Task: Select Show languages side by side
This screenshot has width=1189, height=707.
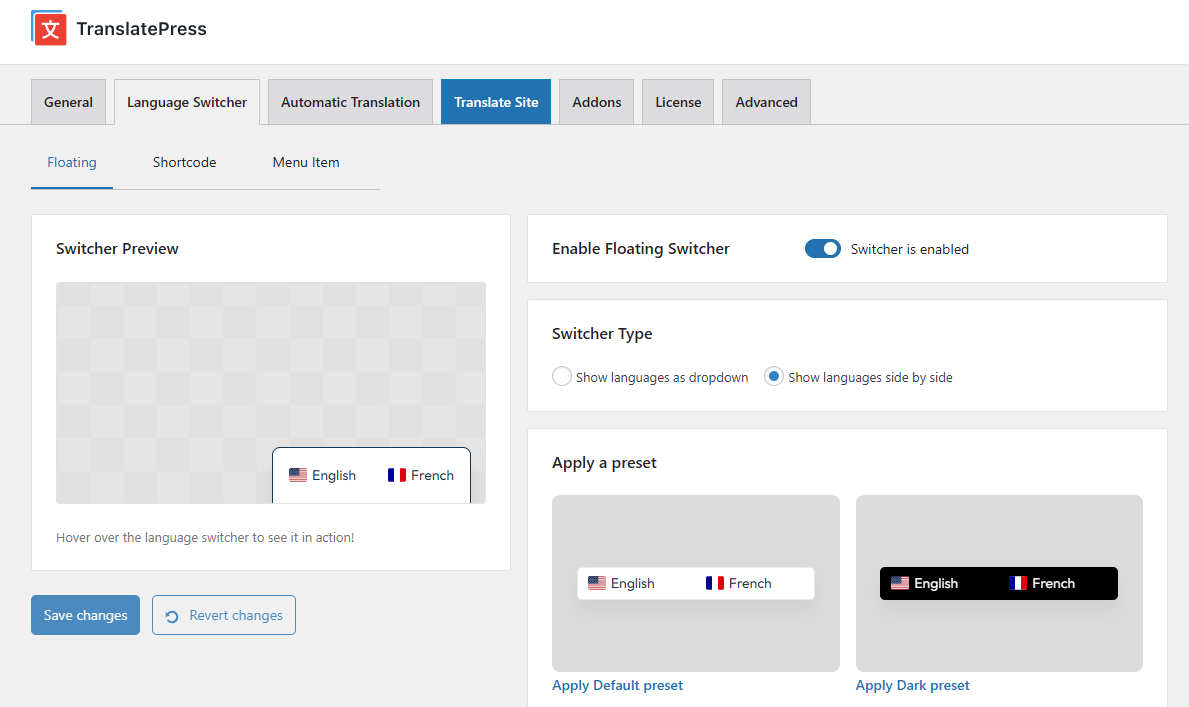Action: coord(773,376)
